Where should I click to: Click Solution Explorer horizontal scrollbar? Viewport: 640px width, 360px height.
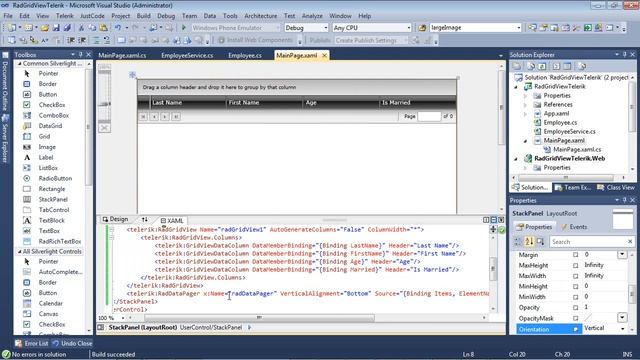click(566, 178)
